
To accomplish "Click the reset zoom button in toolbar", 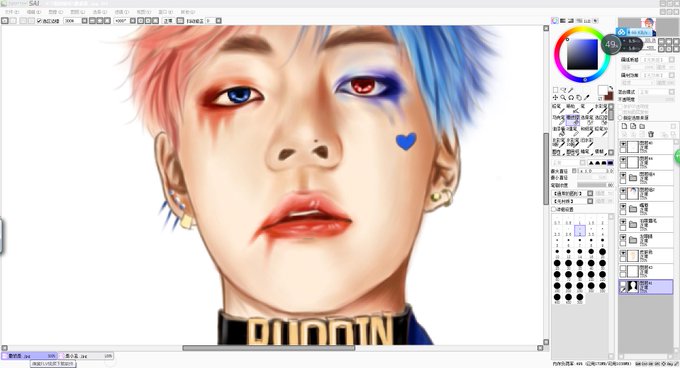I will (x=107, y=21).
